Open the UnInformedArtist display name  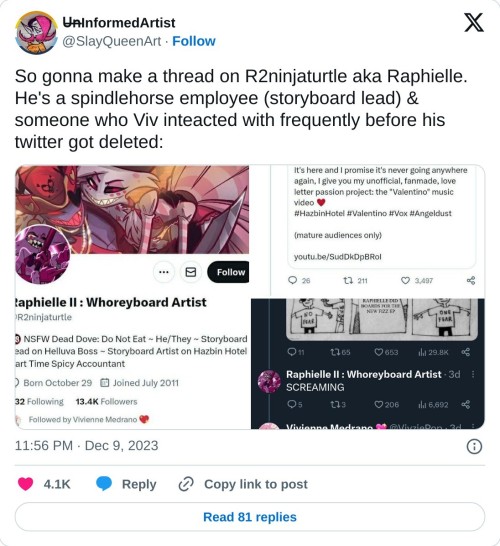[119, 23]
